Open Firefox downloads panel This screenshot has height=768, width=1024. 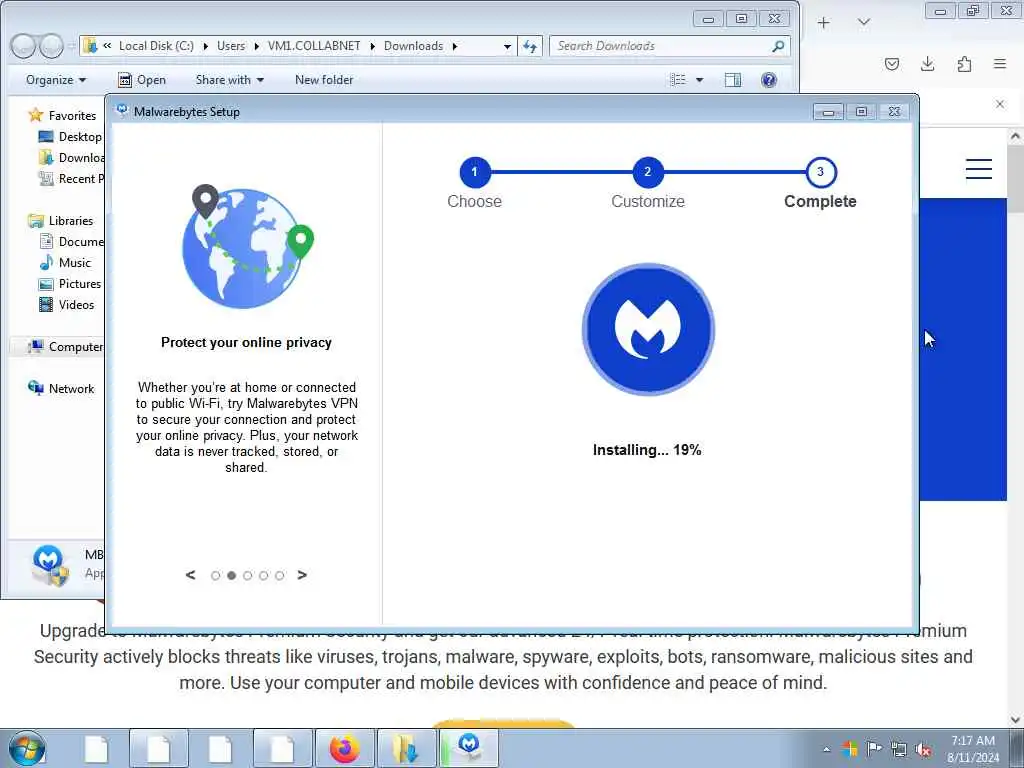[x=927, y=64]
